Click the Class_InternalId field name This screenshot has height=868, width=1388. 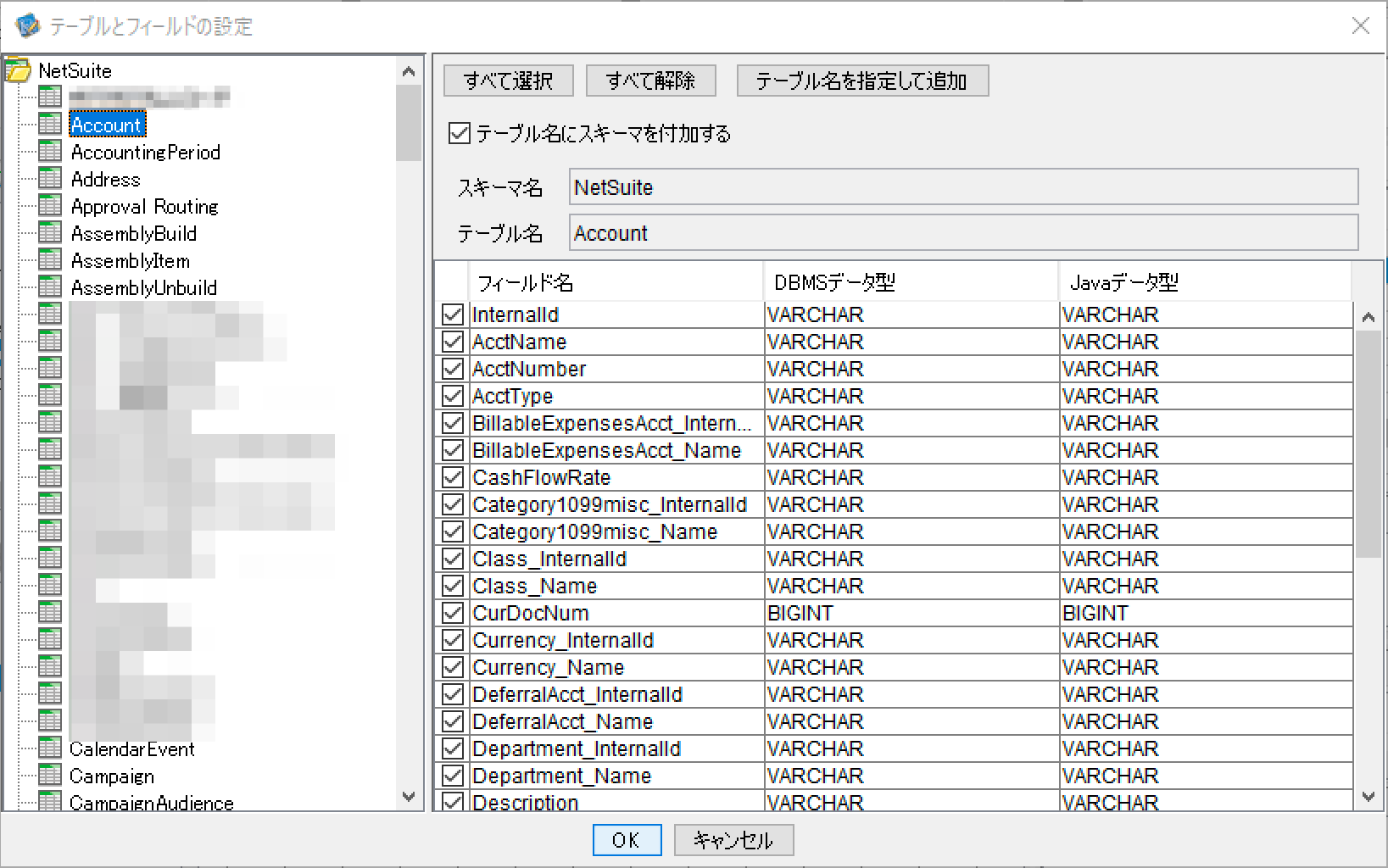click(549, 559)
